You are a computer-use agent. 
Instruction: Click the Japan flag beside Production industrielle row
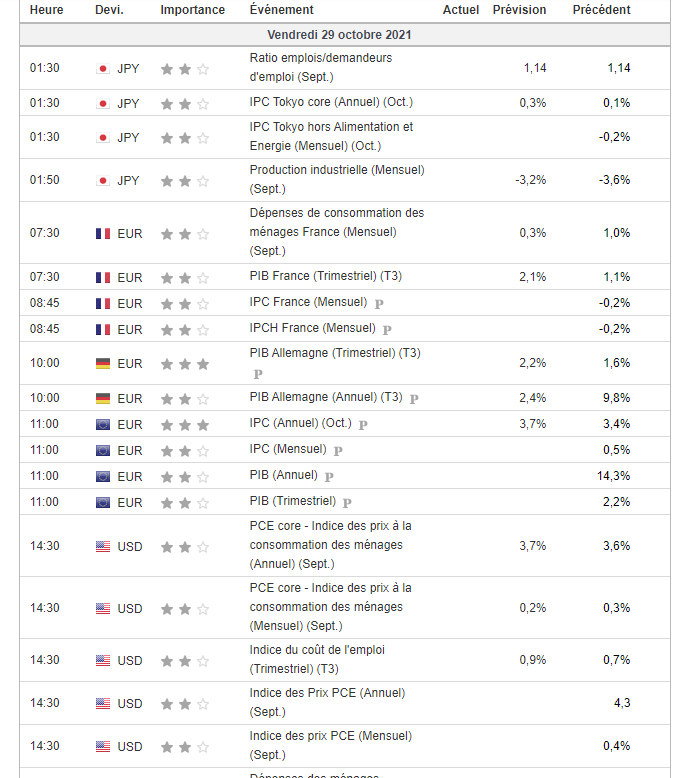[x=102, y=181]
